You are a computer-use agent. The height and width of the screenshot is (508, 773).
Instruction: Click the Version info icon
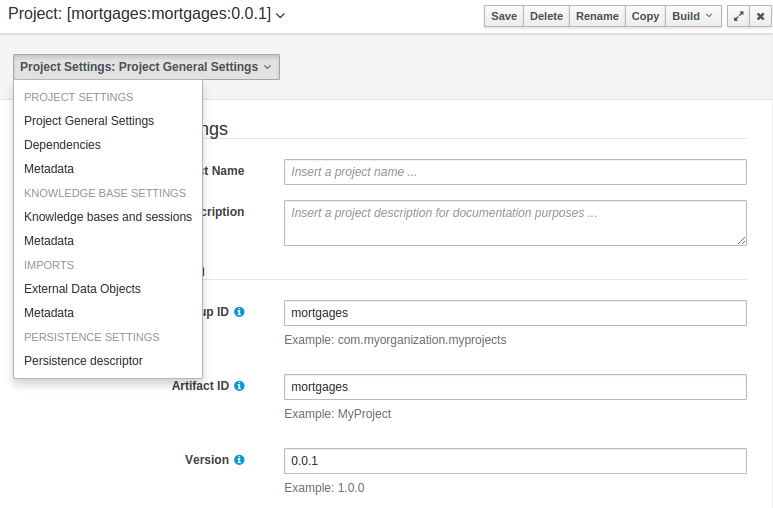coord(239,460)
